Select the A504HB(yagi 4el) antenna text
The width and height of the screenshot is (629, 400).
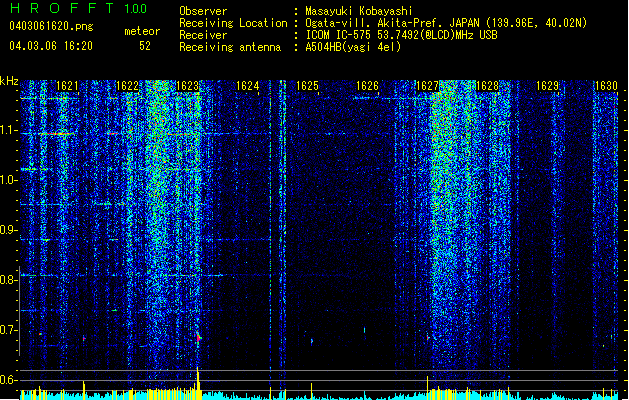click(x=353, y=47)
